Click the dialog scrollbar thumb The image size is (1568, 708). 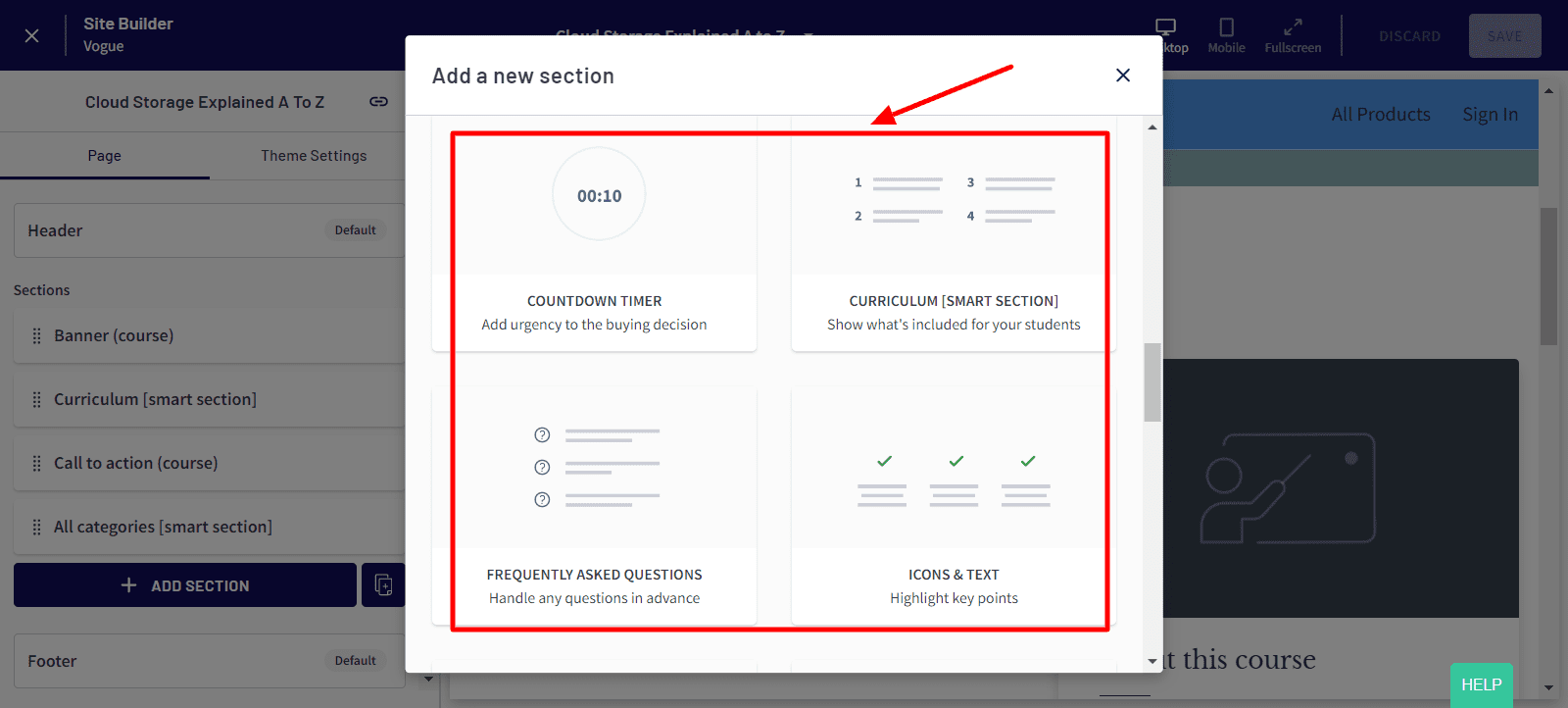[1152, 382]
